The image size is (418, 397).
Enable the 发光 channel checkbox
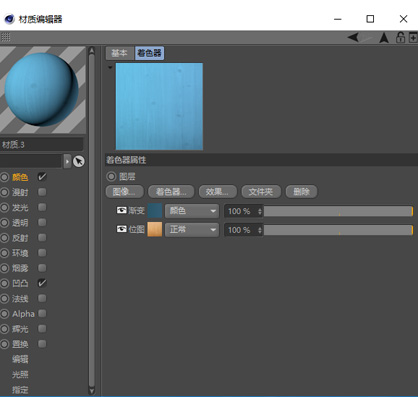tap(42, 207)
